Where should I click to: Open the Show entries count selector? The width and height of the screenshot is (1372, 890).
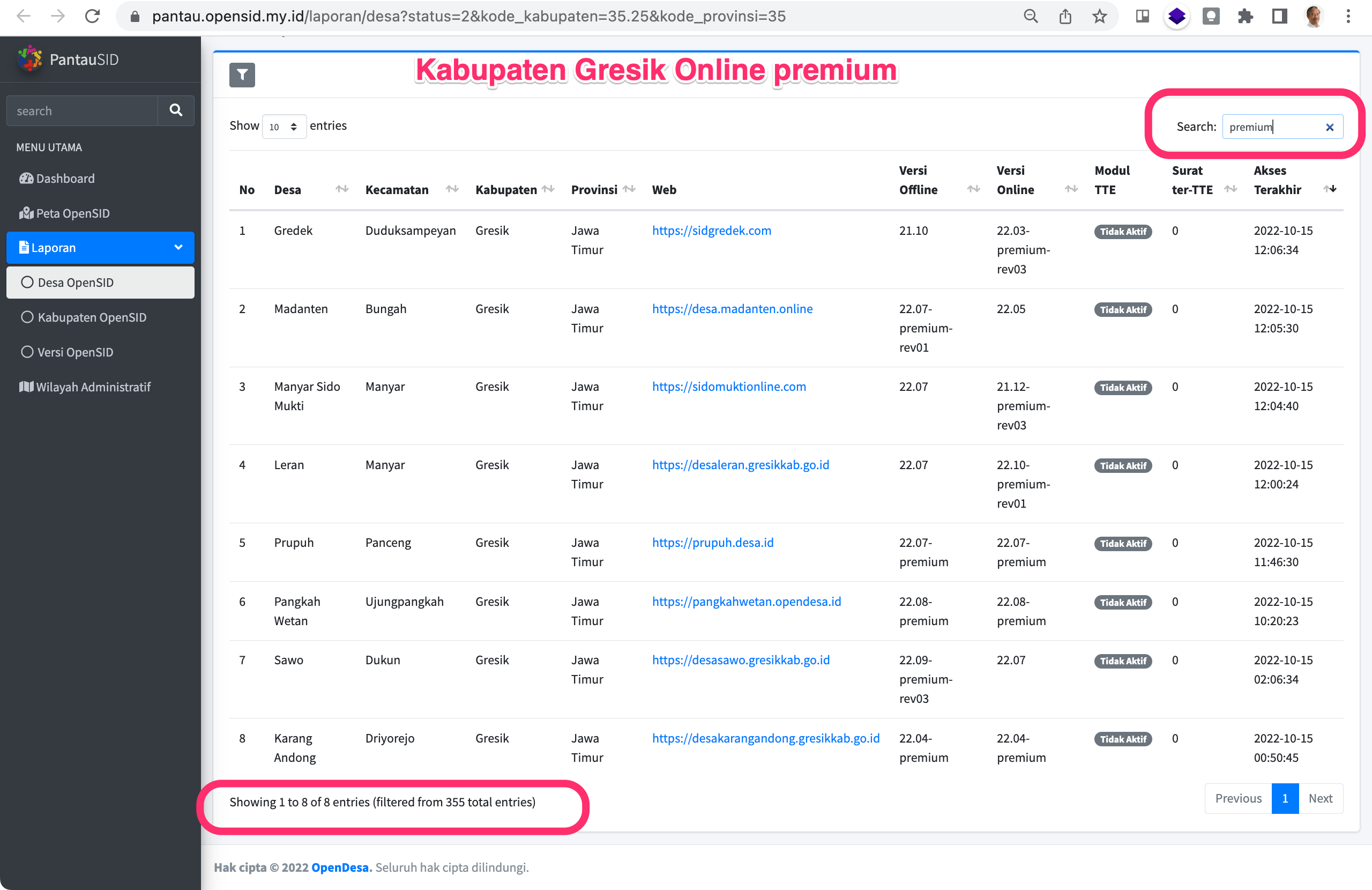pos(284,126)
